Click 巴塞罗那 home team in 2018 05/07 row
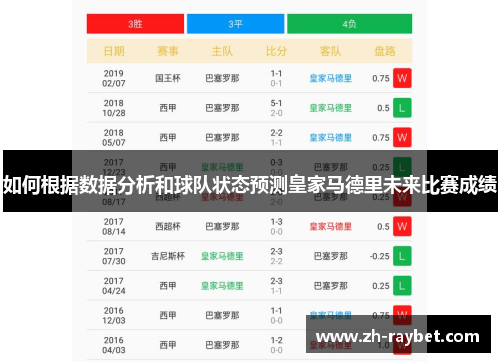Viewport: 500px width, 362px height. pyautogui.click(x=222, y=138)
